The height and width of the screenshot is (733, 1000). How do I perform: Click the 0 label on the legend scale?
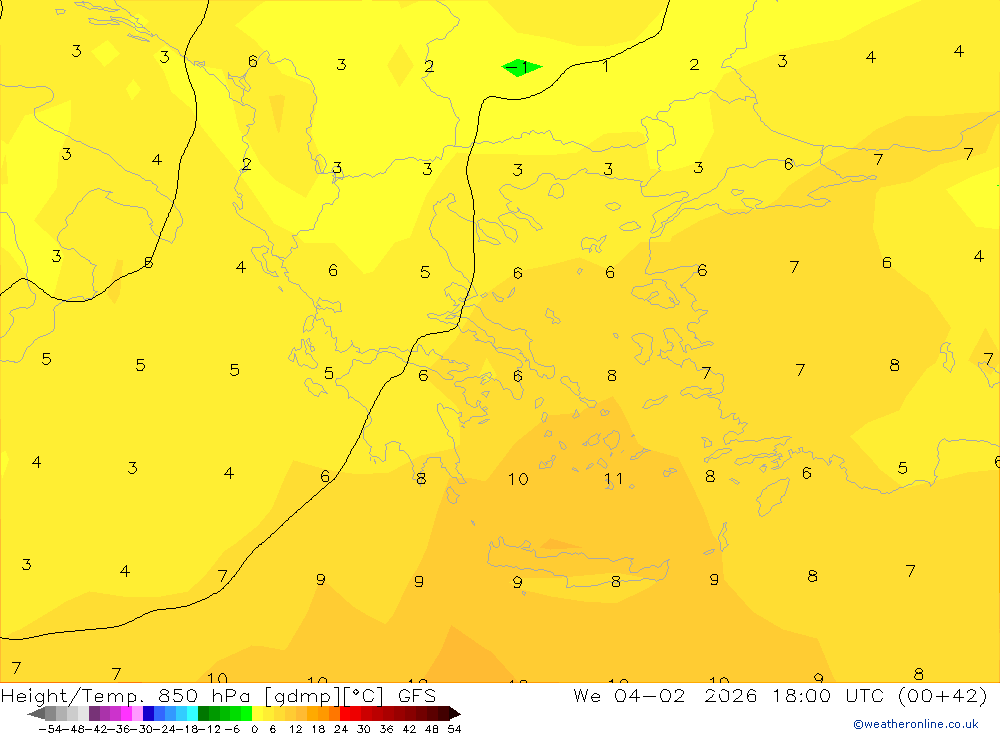(x=254, y=729)
